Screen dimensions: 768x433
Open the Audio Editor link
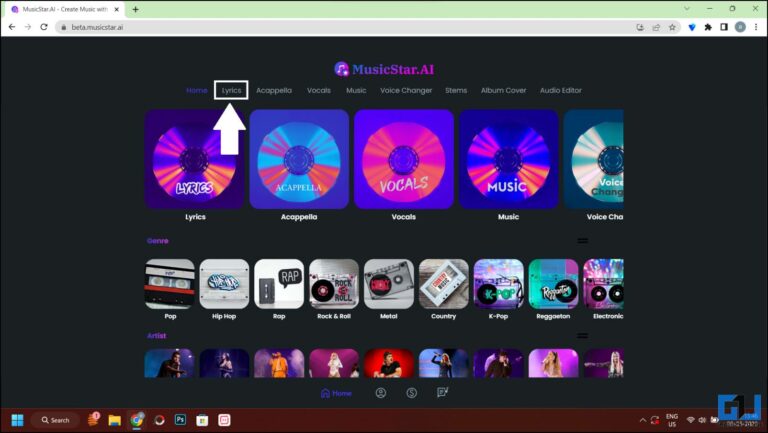[x=560, y=91]
